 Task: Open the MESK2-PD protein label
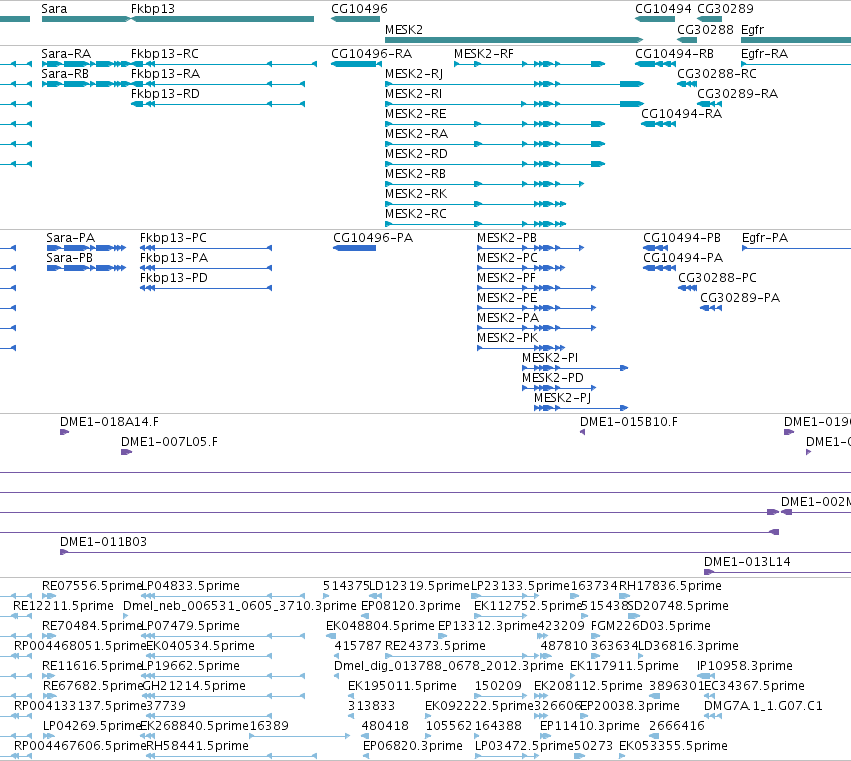pyautogui.click(x=553, y=378)
